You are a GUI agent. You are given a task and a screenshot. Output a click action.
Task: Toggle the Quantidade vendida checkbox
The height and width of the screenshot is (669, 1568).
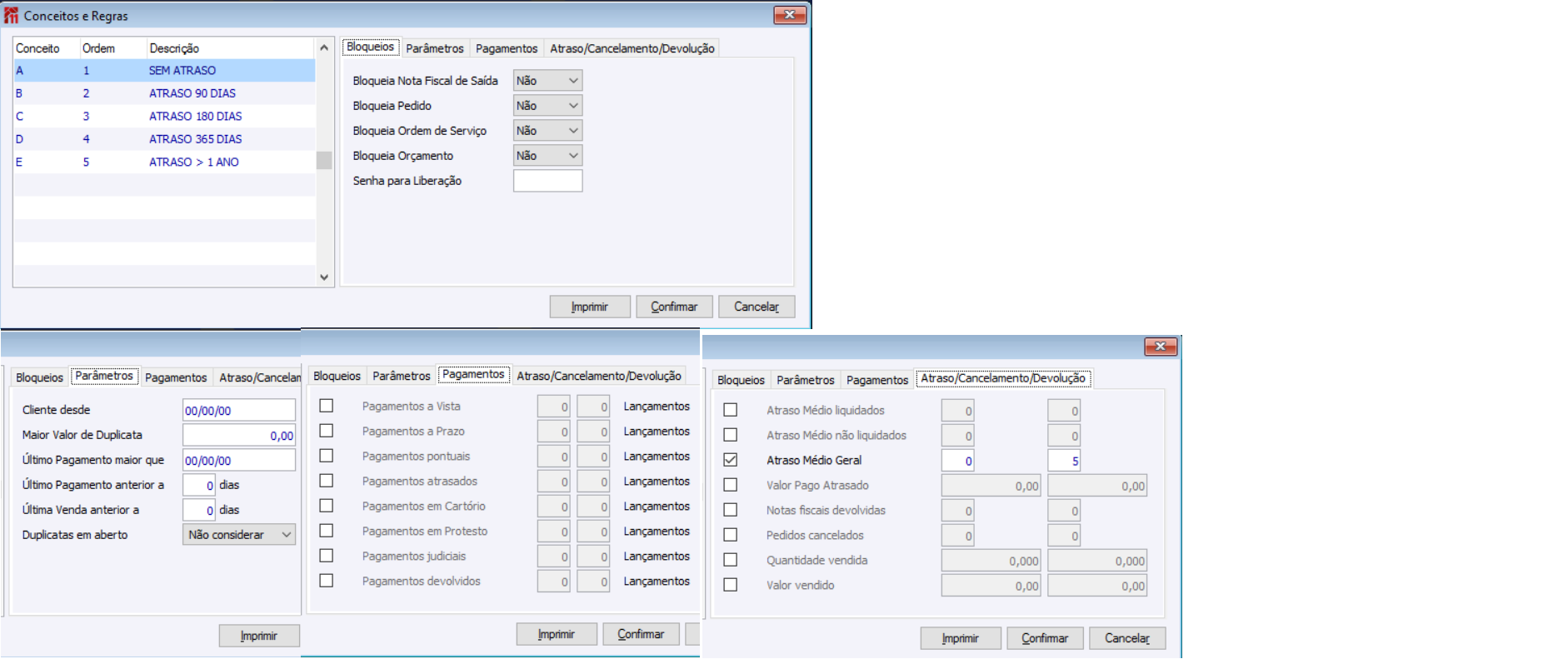click(731, 560)
